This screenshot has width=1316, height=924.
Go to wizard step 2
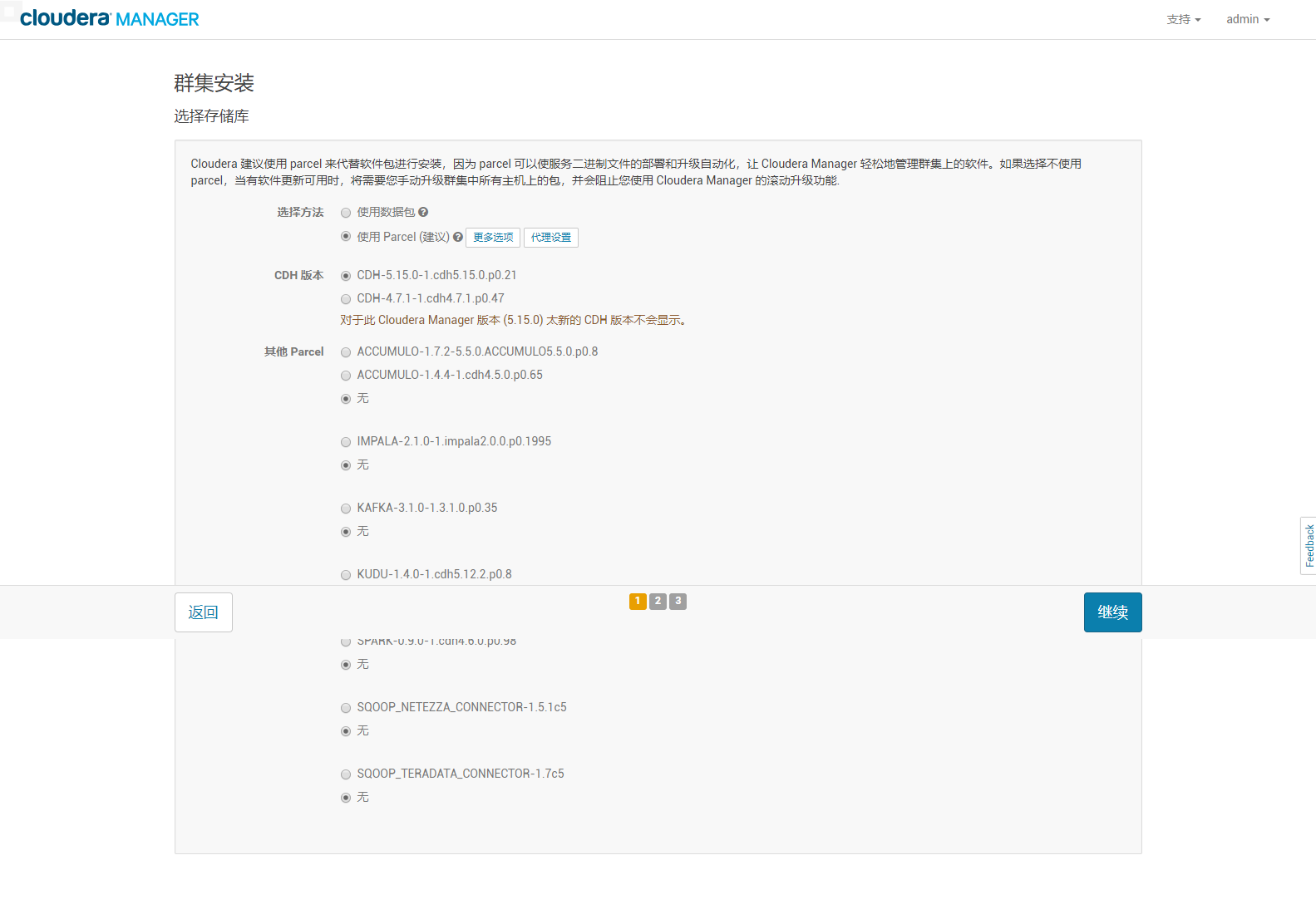click(658, 601)
